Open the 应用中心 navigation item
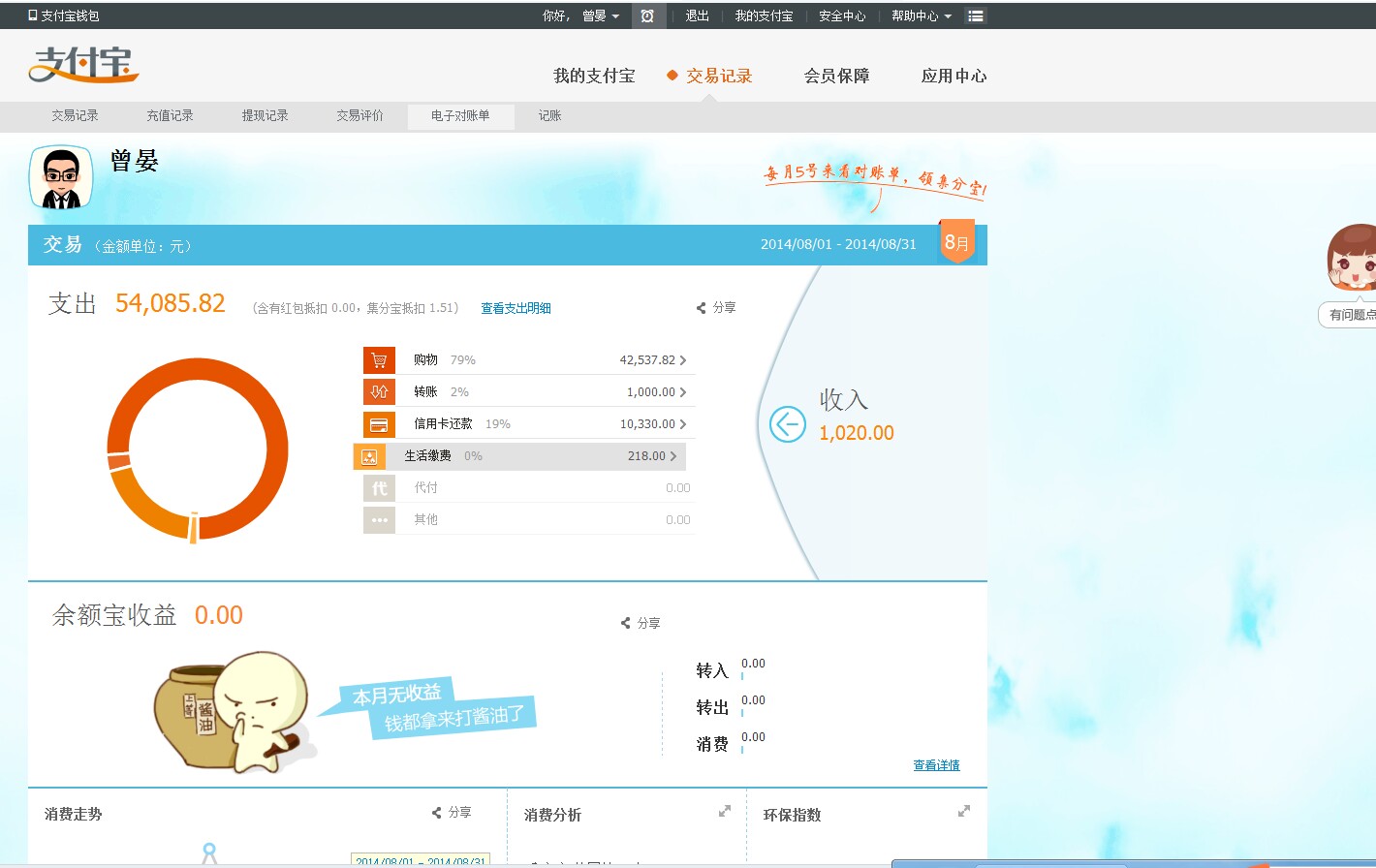The image size is (1376, 868). click(x=954, y=76)
